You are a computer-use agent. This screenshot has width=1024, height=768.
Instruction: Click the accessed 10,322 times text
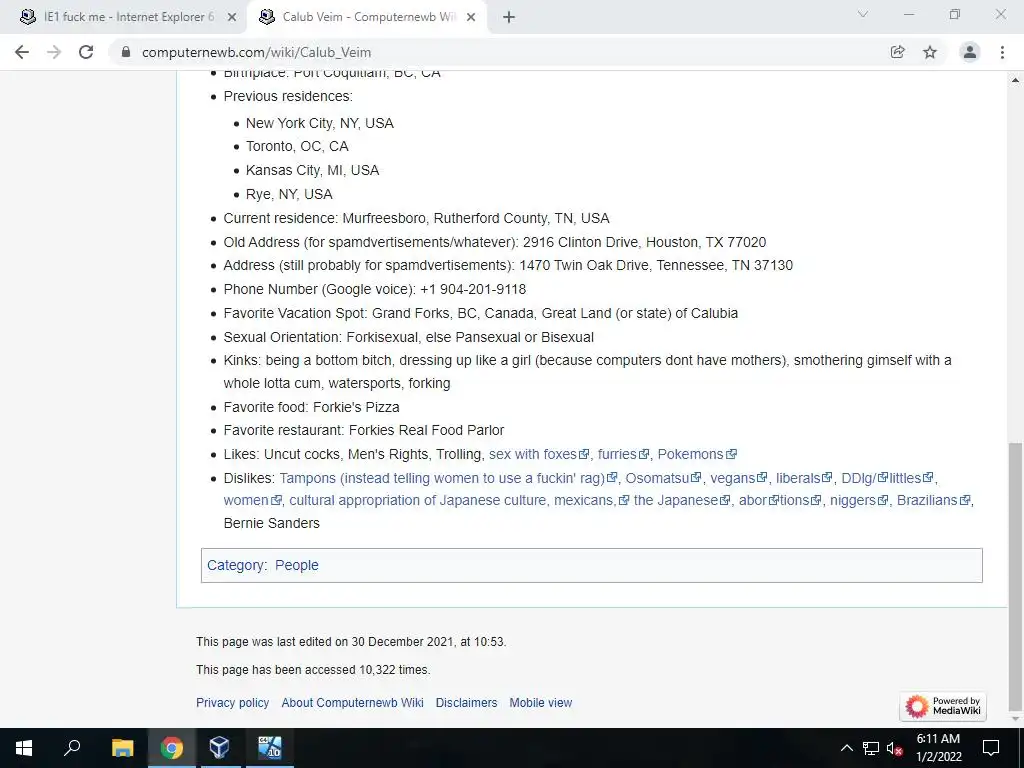point(313,670)
